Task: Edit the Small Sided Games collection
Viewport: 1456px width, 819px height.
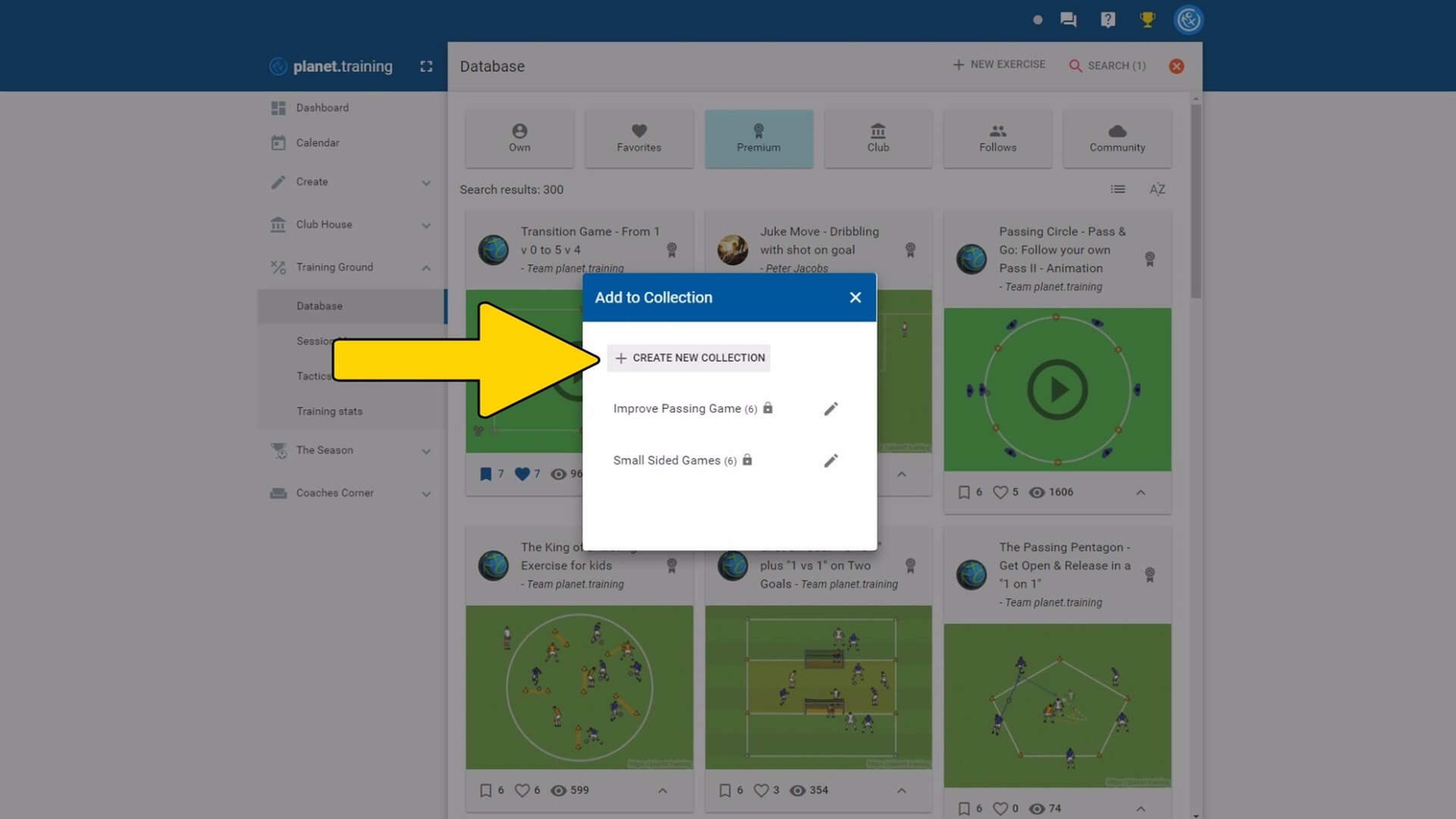Action: pyautogui.click(x=831, y=461)
